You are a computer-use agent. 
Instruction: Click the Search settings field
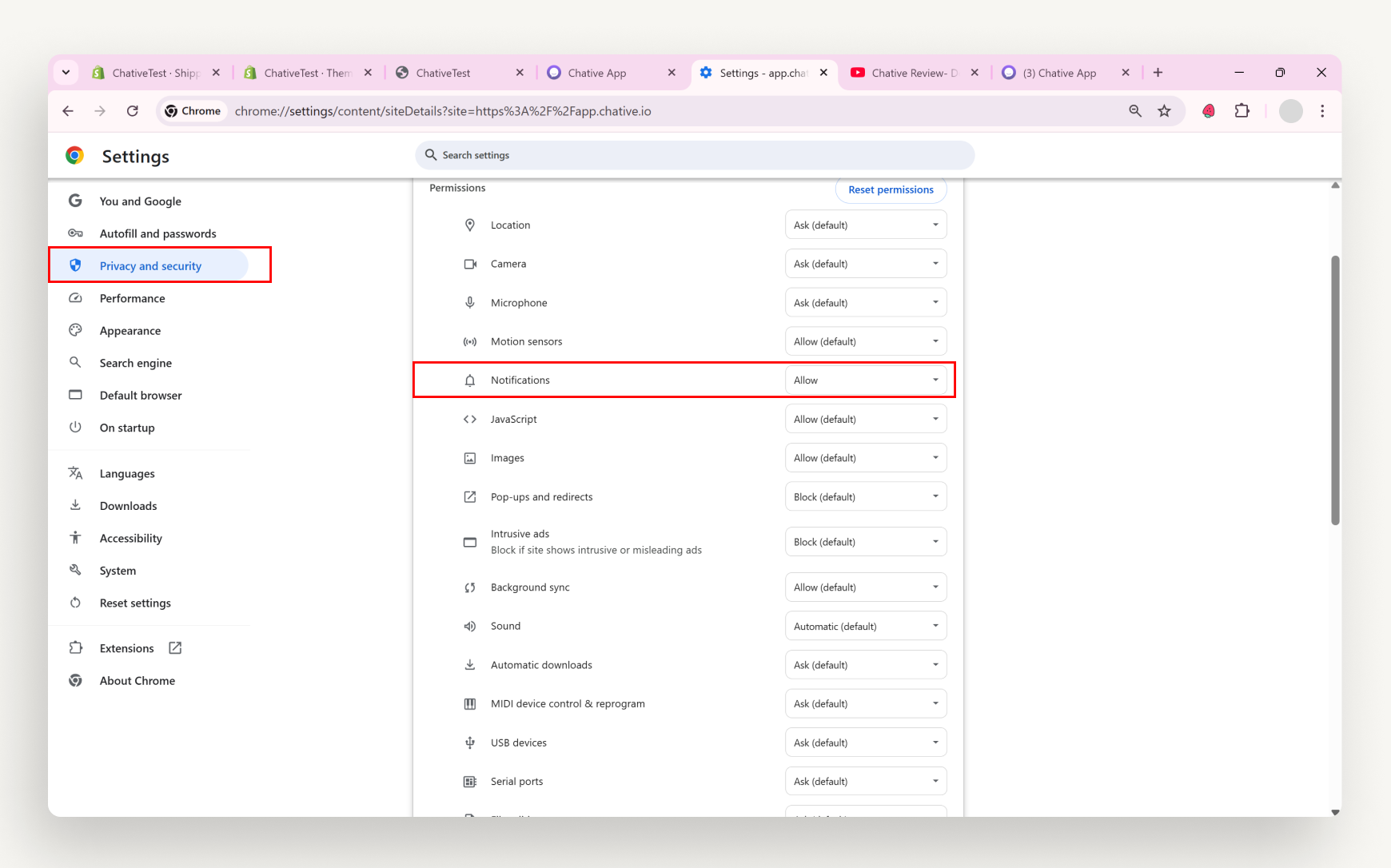pyautogui.click(x=694, y=155)
